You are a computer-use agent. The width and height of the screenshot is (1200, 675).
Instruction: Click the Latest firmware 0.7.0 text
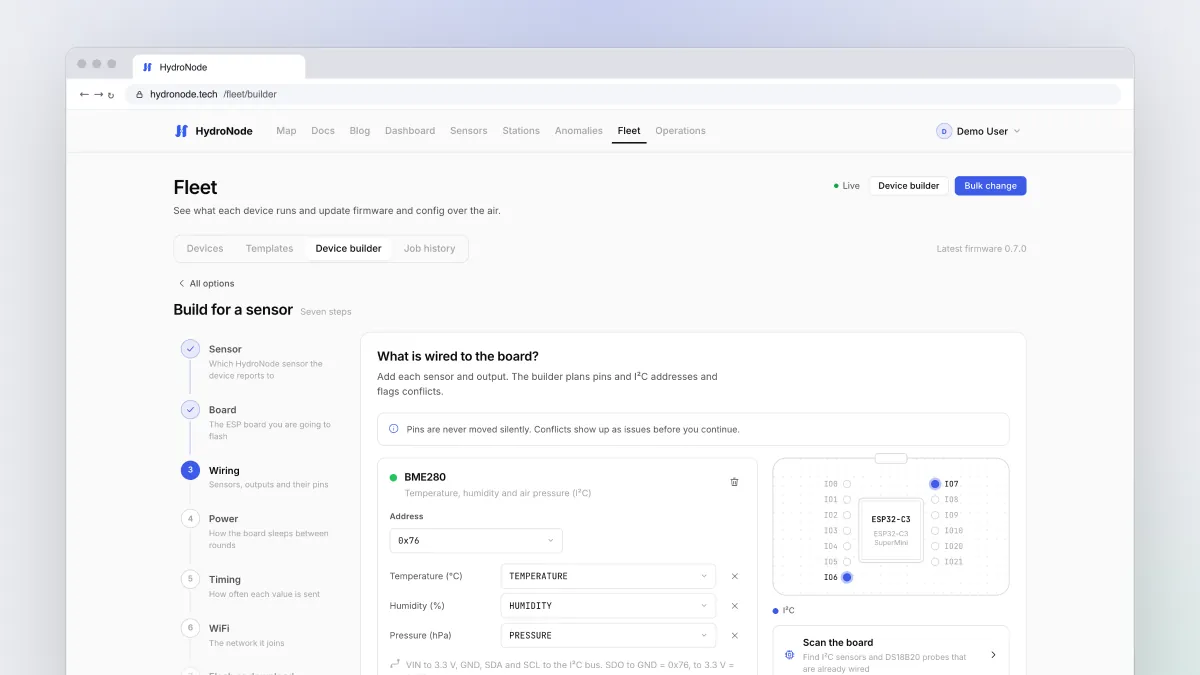click(x=981, y=249)
